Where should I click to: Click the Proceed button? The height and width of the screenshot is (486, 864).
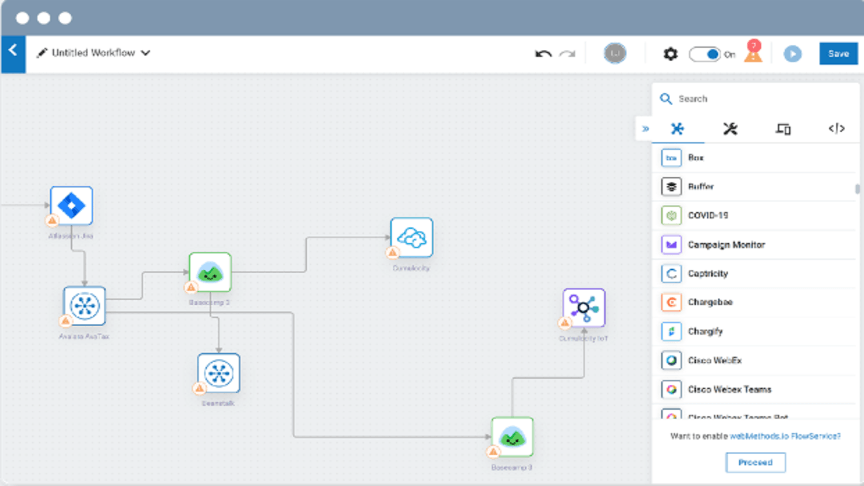tap(755, 462)
